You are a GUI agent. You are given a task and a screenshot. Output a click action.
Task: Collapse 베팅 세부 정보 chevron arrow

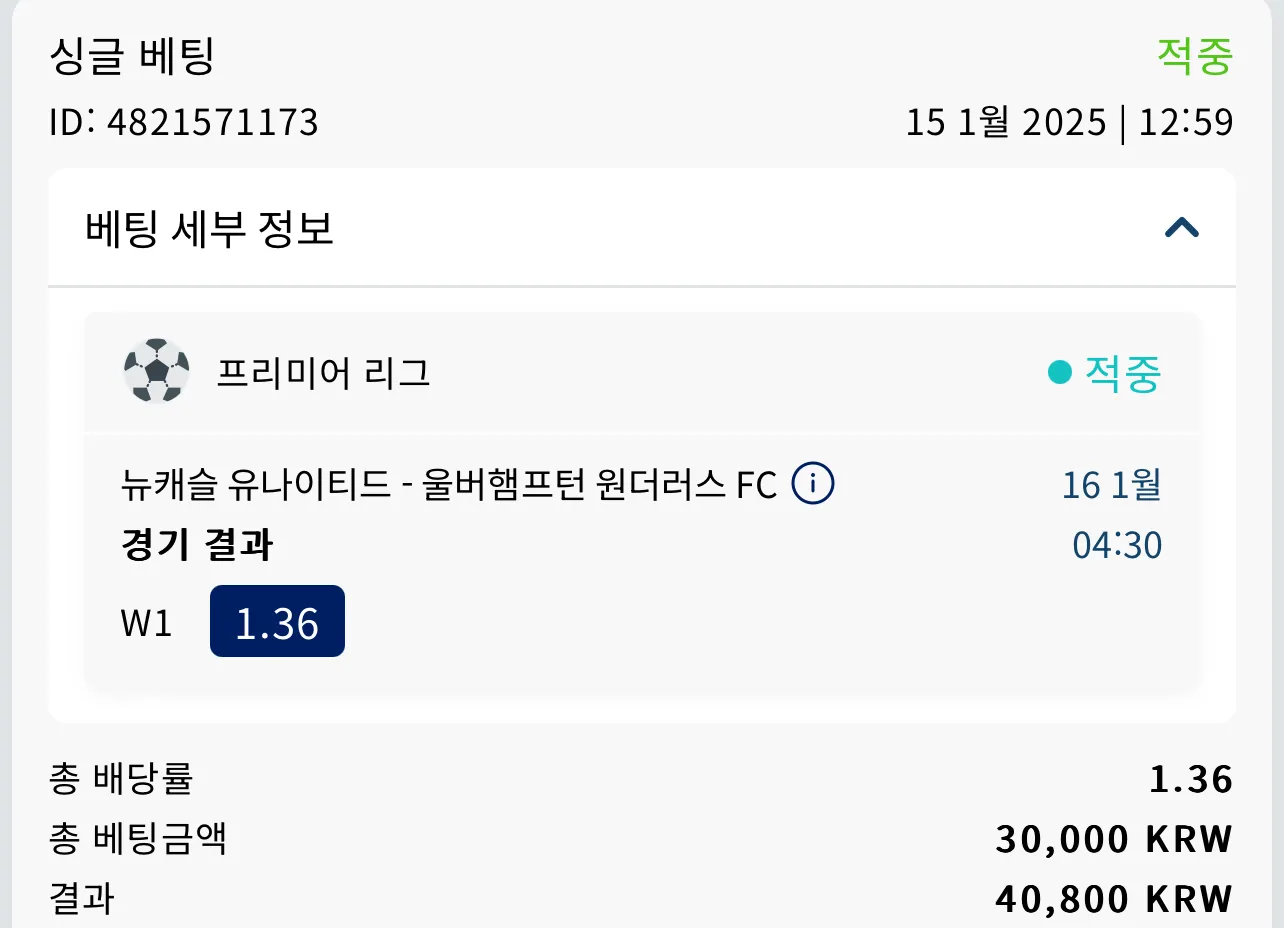(1182, 229)
